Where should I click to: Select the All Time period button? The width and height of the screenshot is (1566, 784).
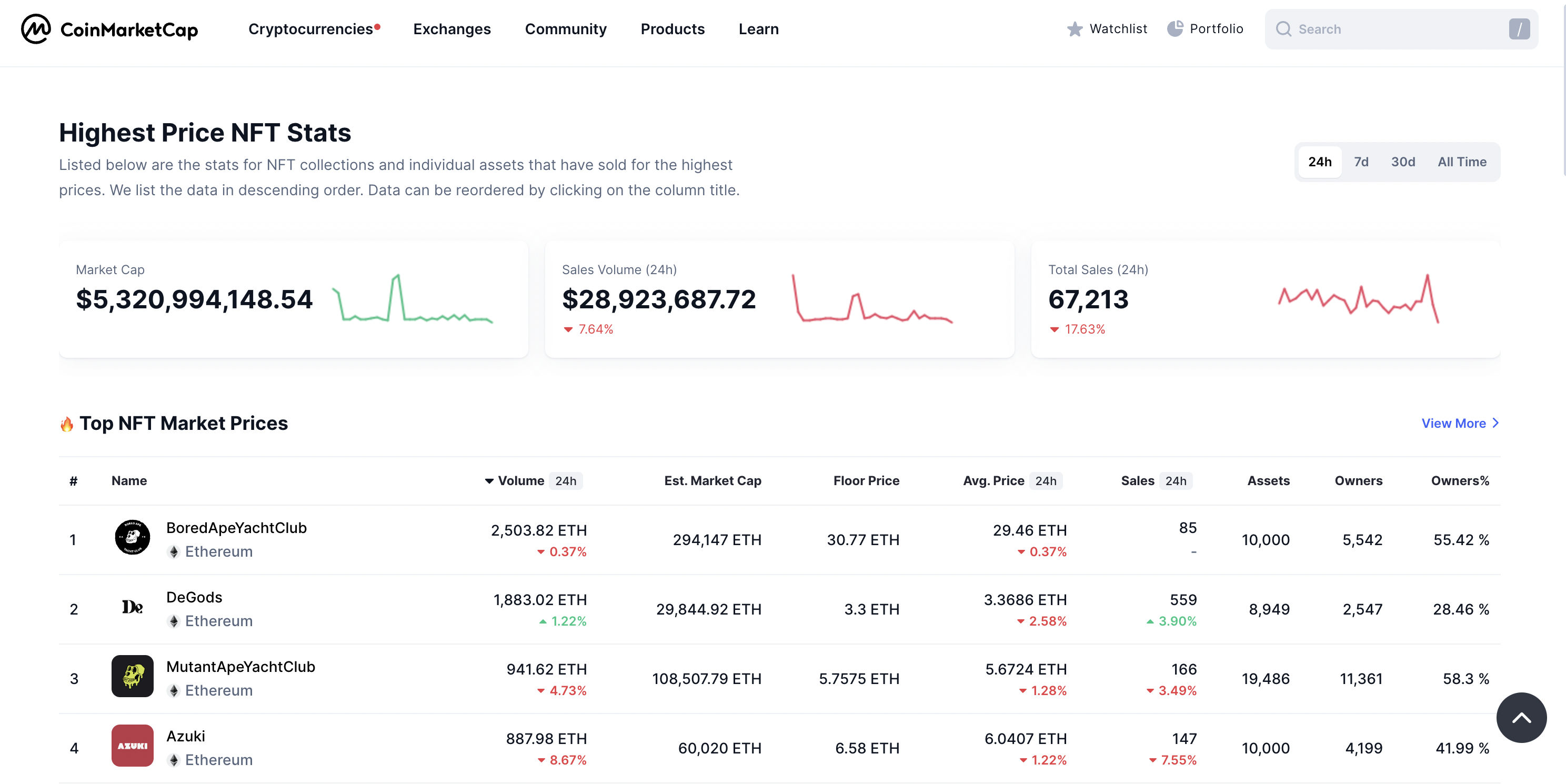pyautogui.click(x=1462, y=161)
